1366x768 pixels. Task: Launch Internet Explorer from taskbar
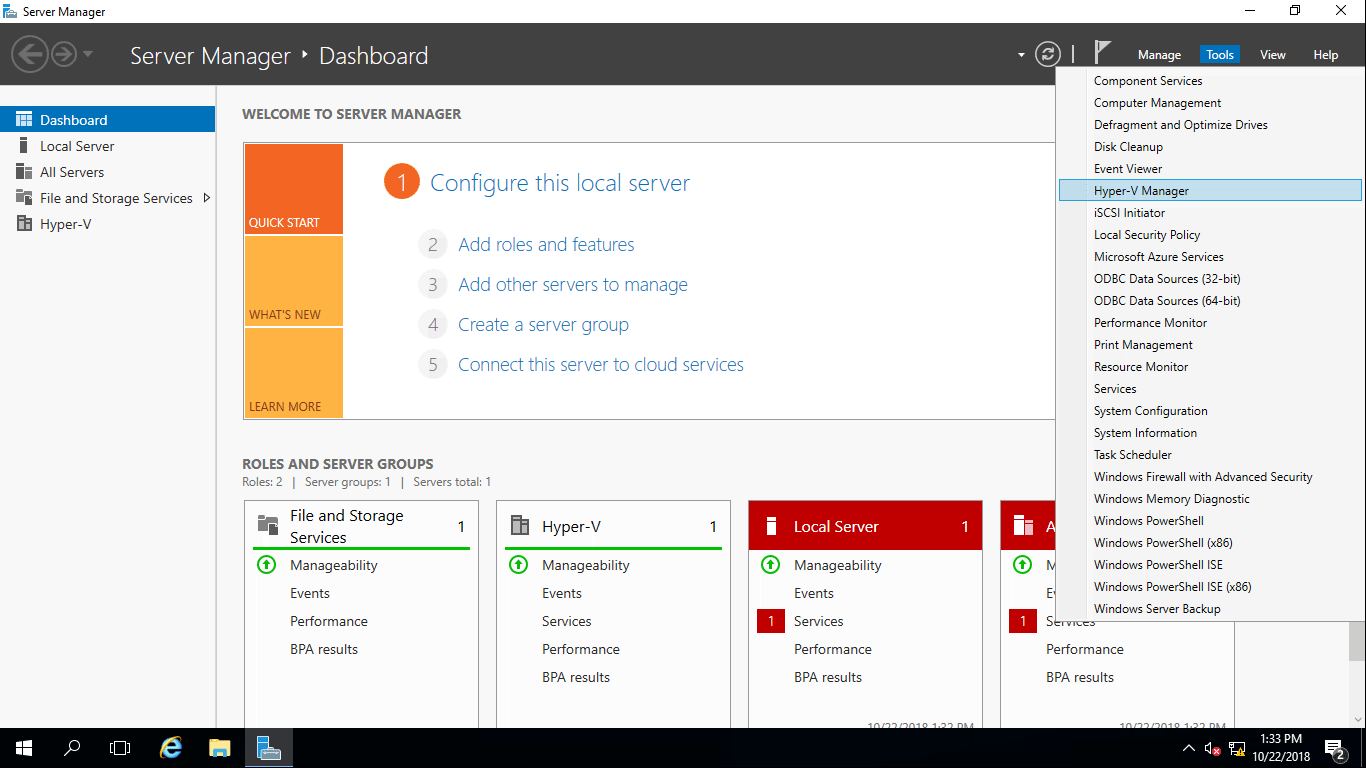pos(172,747)
